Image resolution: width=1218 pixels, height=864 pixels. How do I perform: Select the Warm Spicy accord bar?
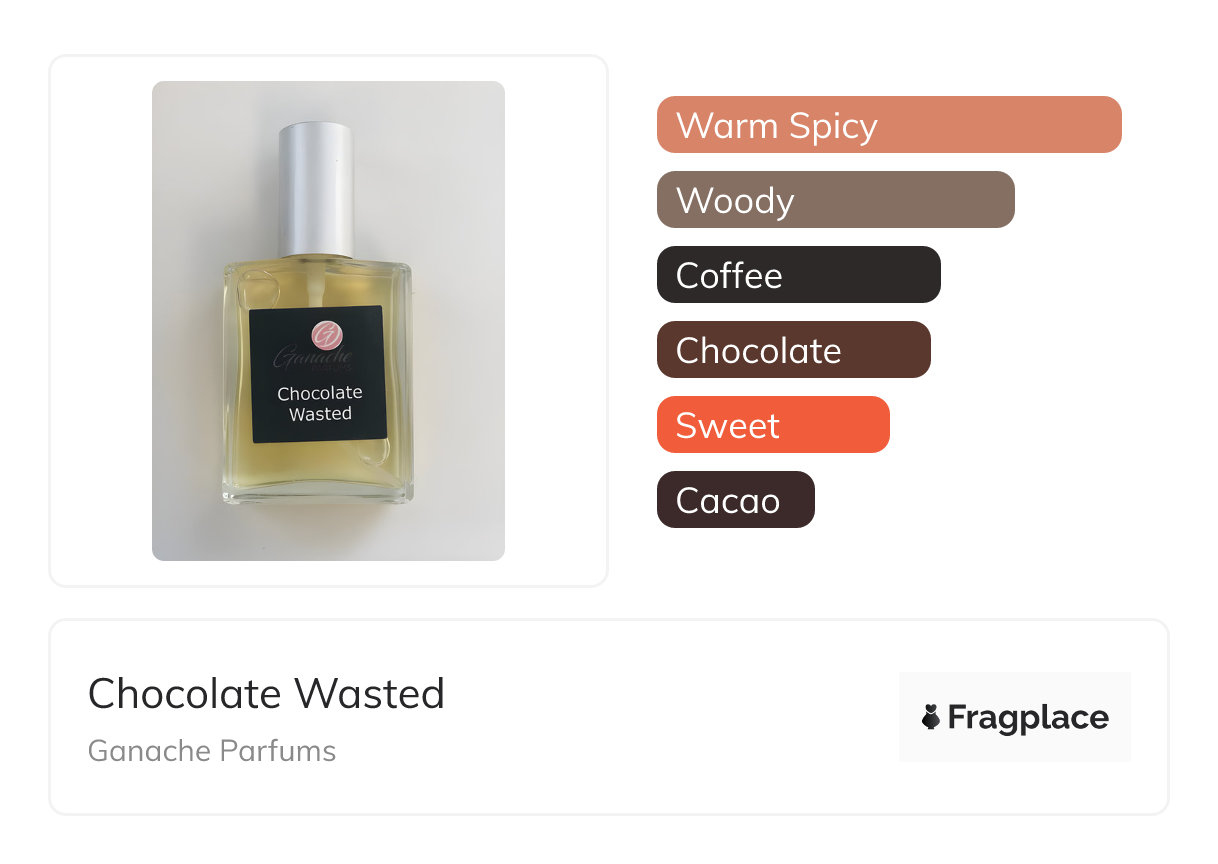point(889,125)
